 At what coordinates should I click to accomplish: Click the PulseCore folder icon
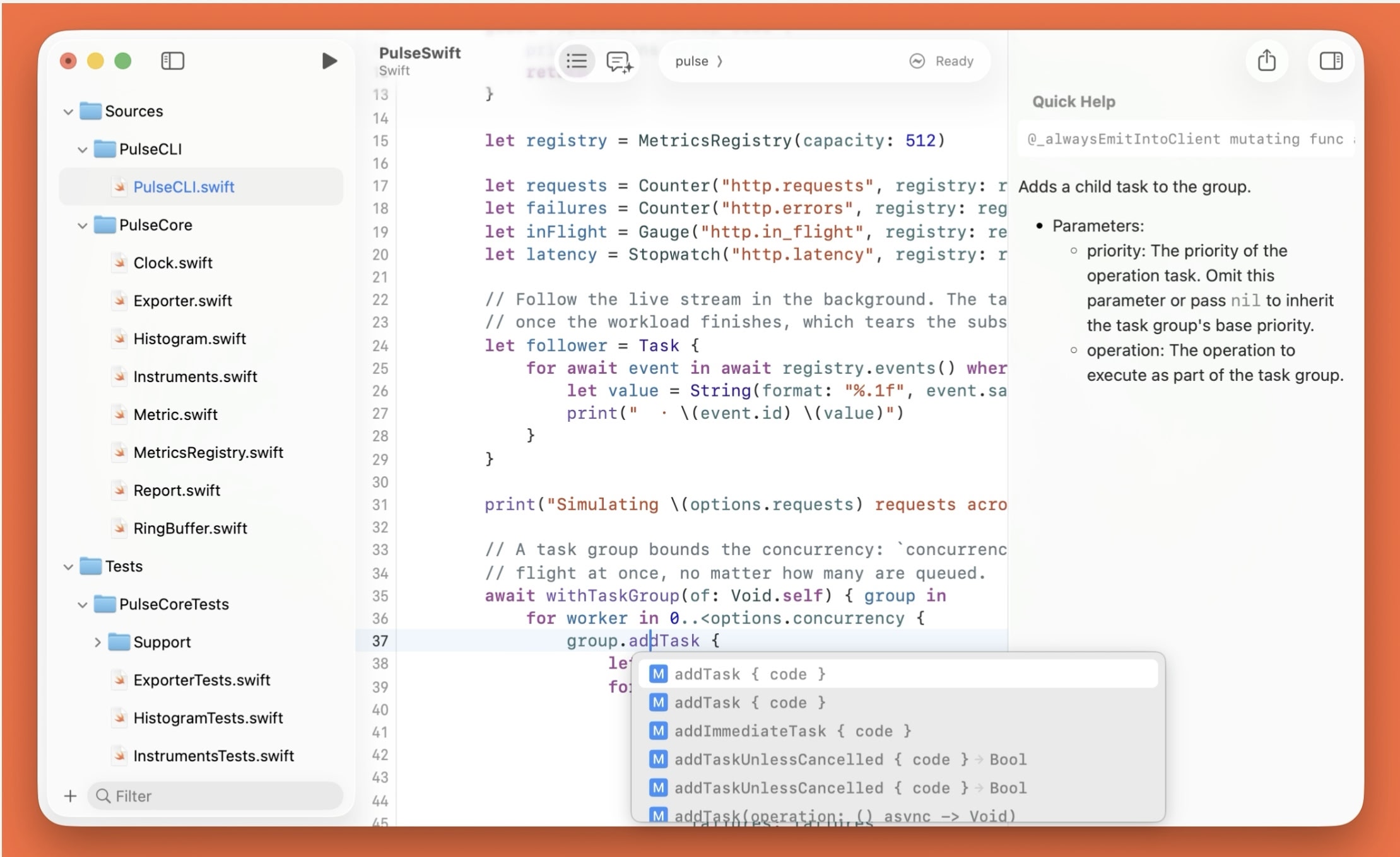(x=105, y=224)
